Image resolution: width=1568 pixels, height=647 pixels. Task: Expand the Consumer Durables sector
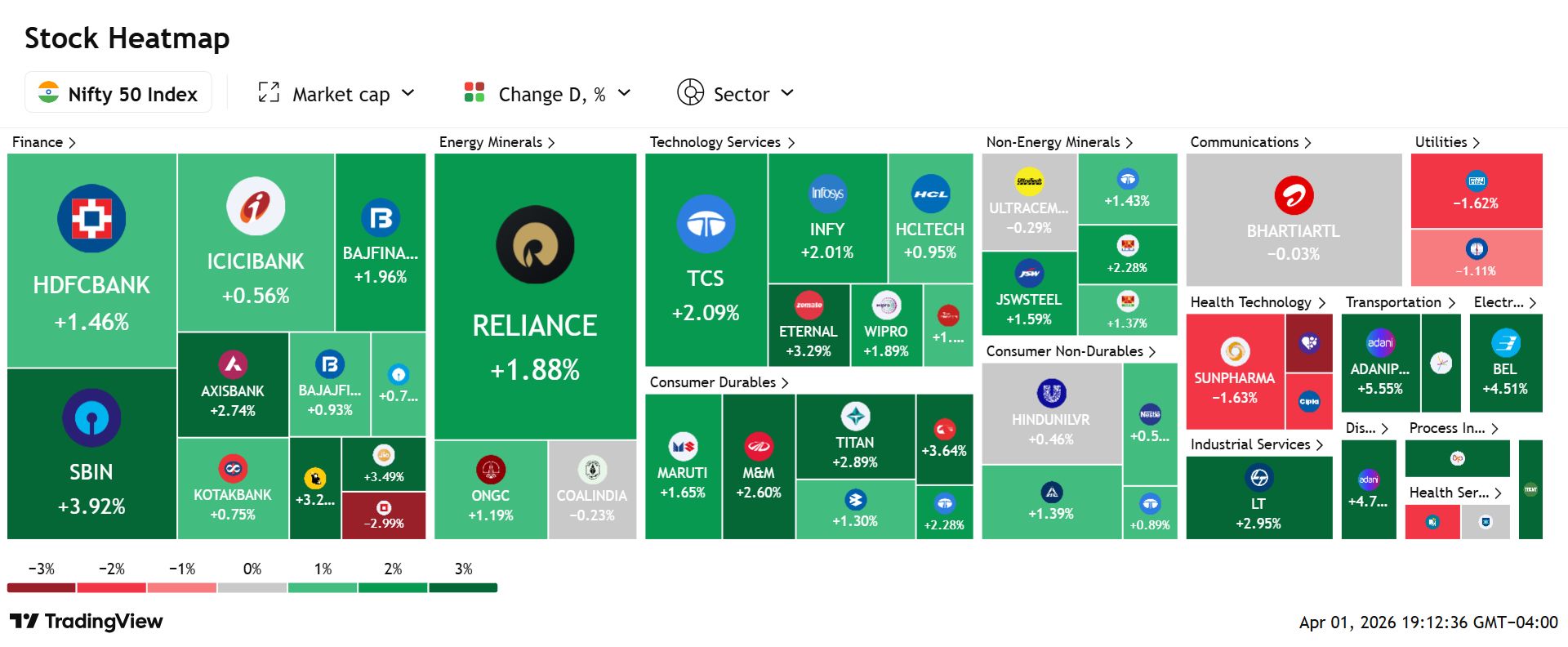719,382
